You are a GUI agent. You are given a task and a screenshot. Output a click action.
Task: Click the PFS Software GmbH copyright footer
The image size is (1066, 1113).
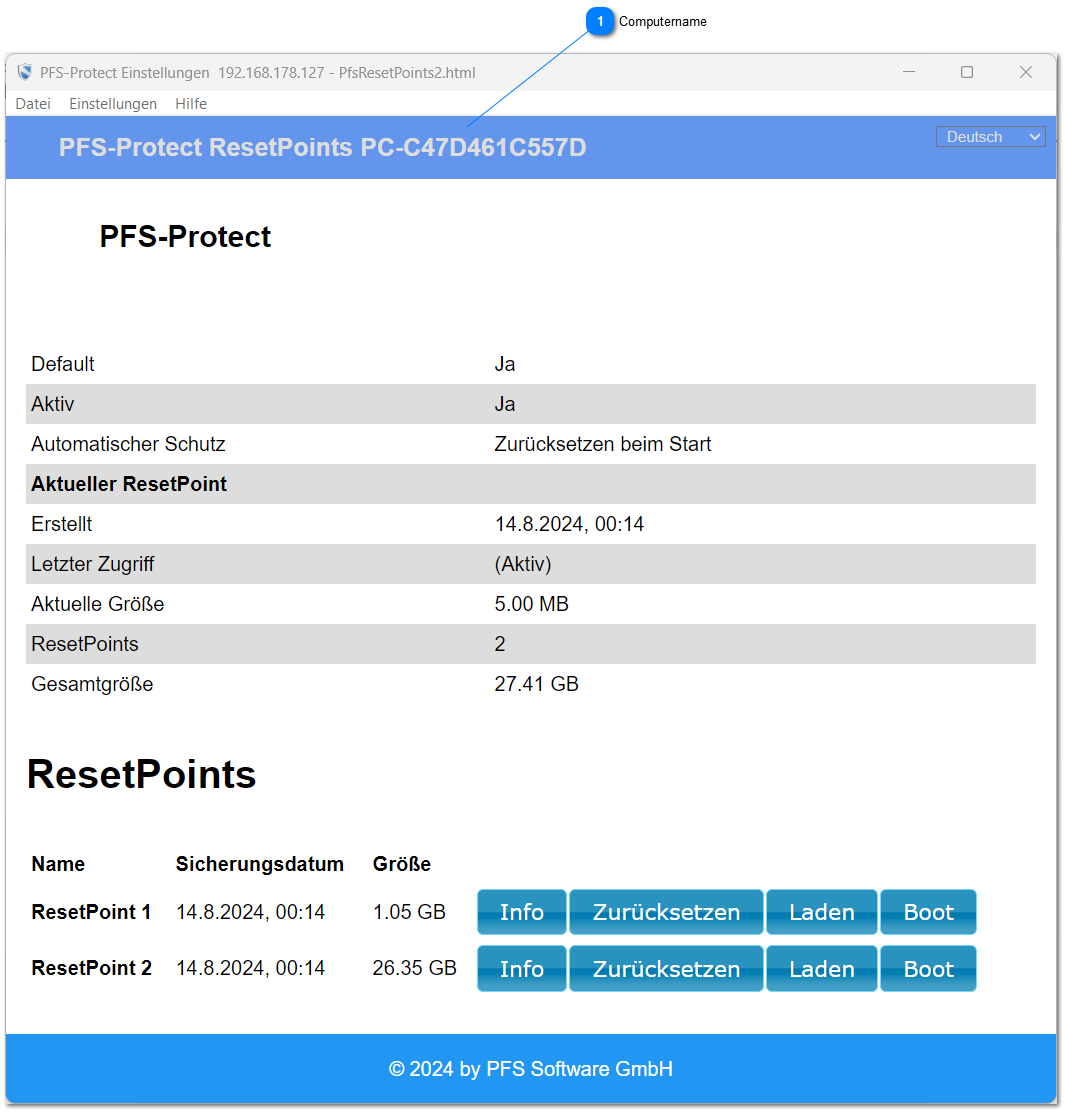pos(531,1069)
